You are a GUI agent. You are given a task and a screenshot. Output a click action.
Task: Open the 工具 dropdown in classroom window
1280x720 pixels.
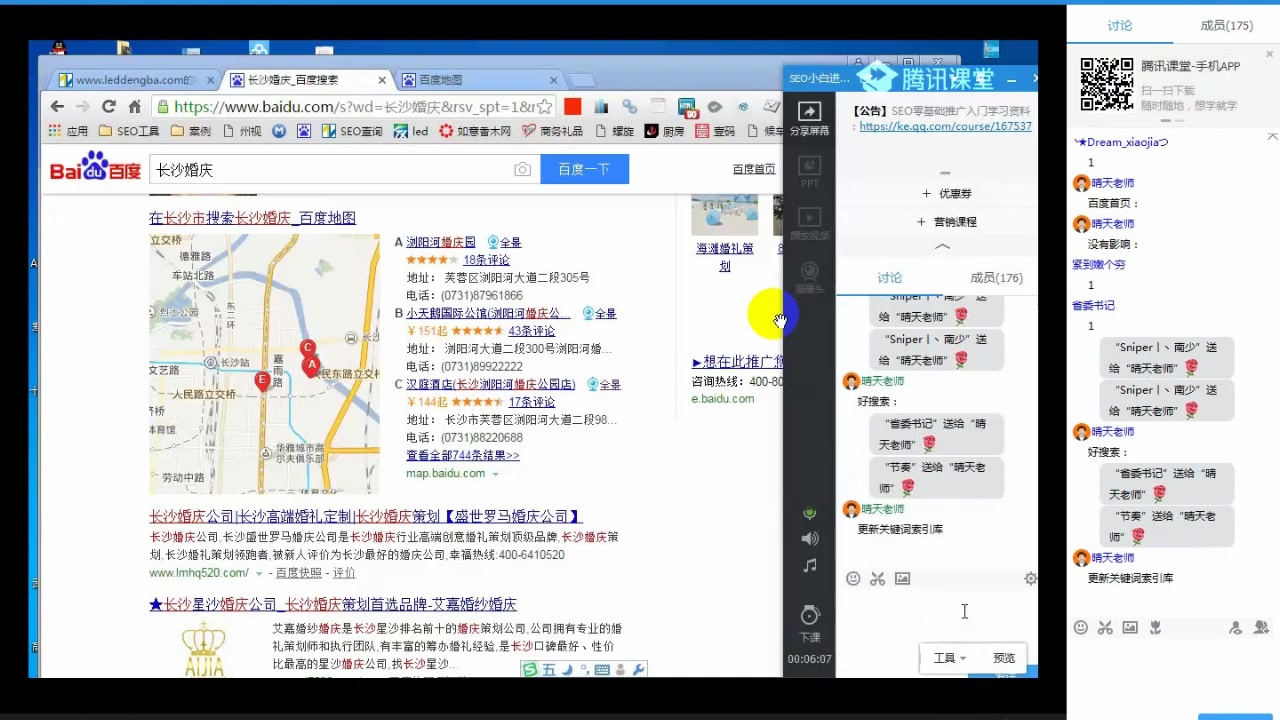pyautogui.click(x=949, y=658)
